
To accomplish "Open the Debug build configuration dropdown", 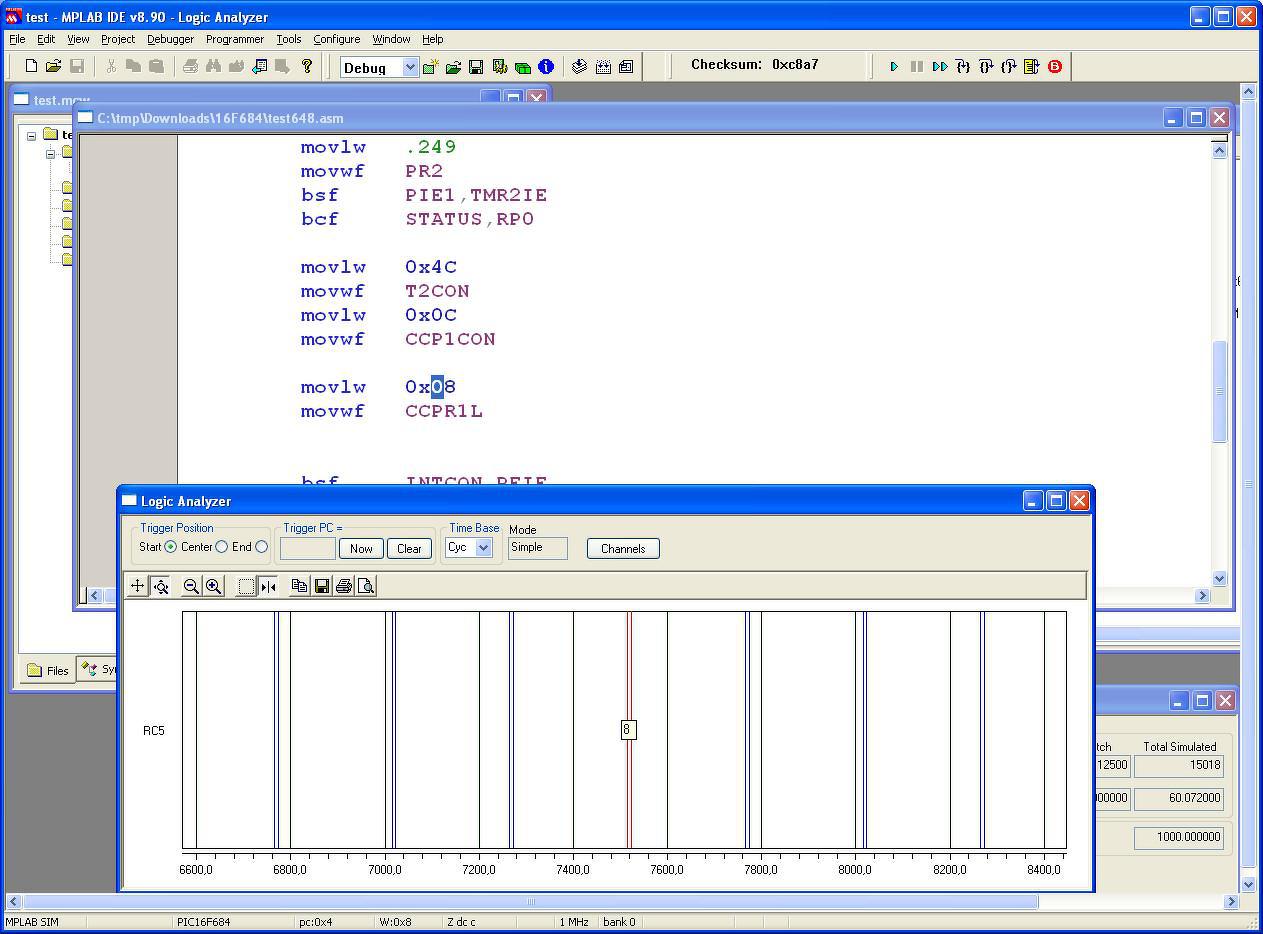I will tap(410, 67).
